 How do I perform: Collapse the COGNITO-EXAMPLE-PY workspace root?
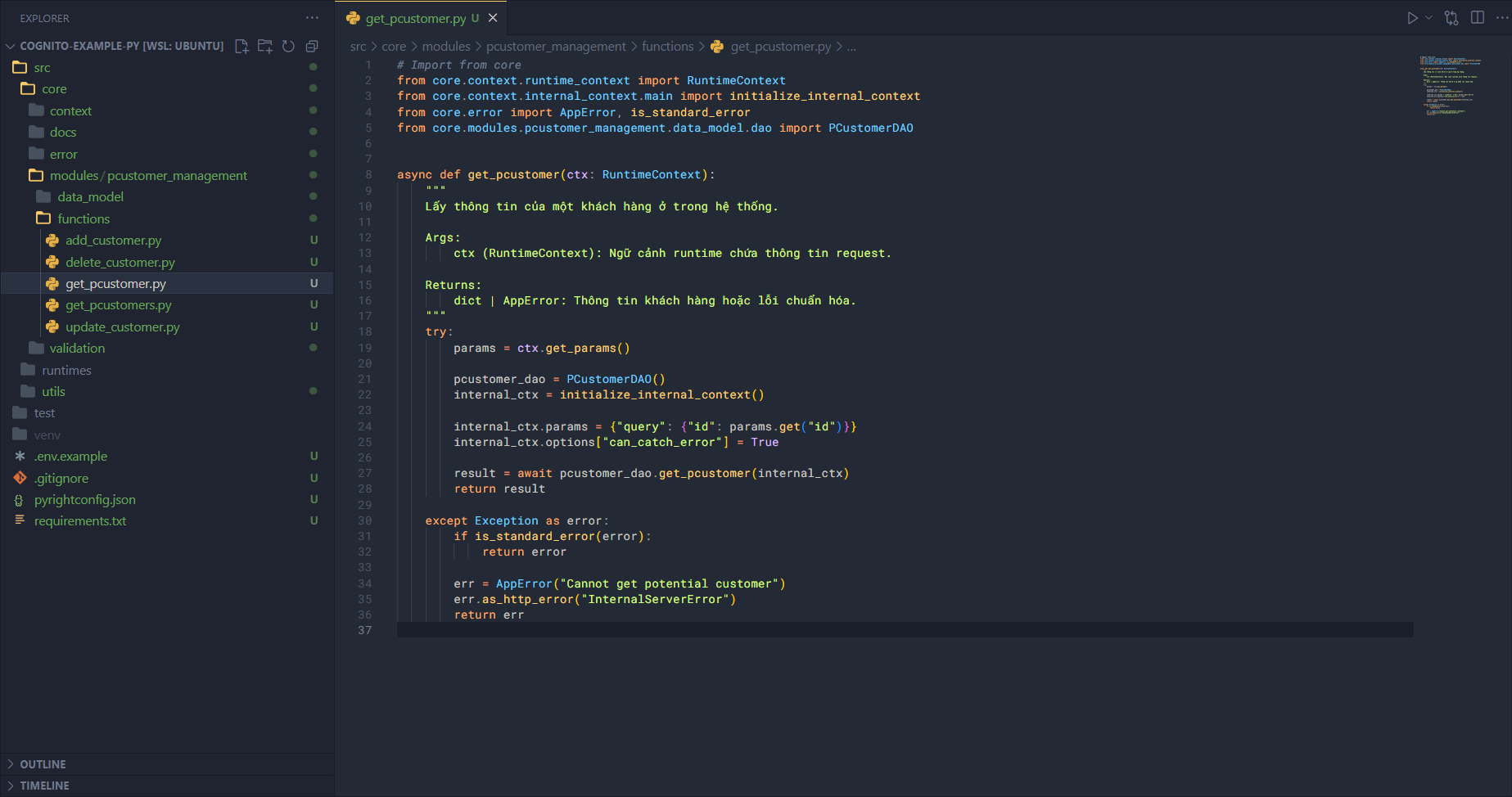[121, 47]
